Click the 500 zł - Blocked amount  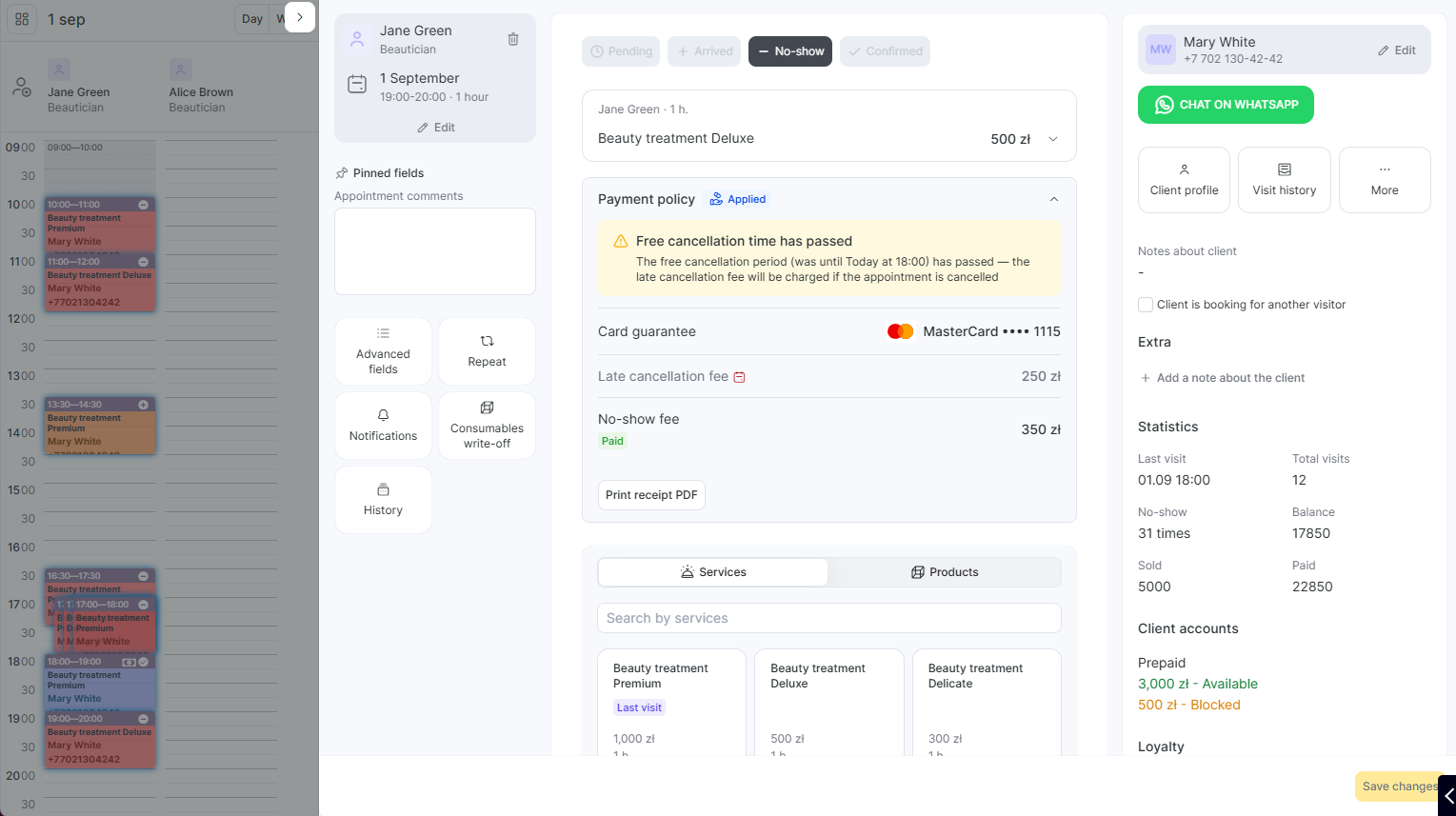(1188, 705)
